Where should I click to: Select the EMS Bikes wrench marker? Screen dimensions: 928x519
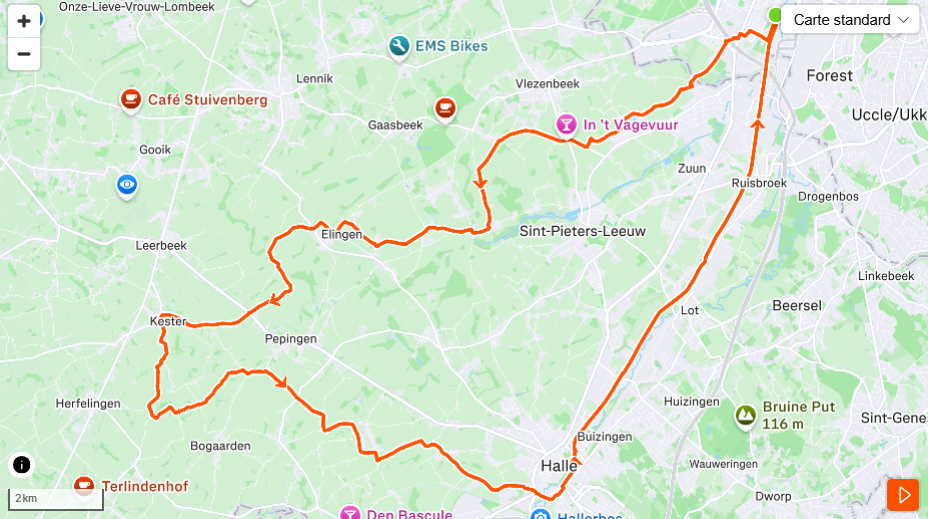(x=399, y=47)
